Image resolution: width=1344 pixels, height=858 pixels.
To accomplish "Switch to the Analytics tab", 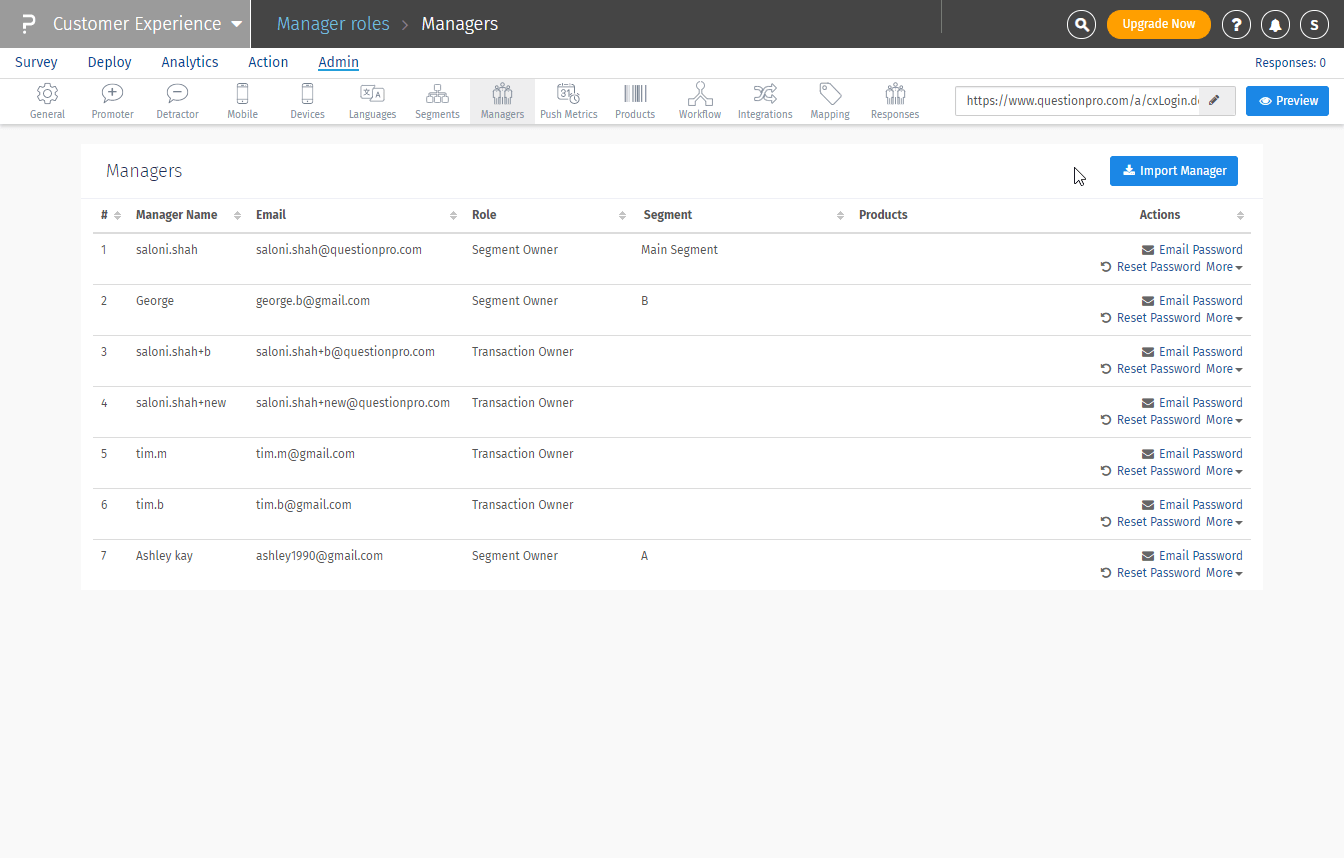I will point(190,62).
